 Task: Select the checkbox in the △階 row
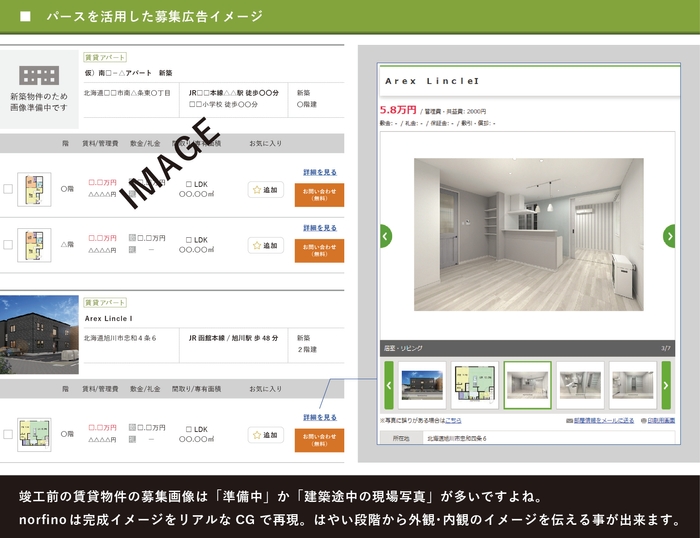tap(8, 244)
